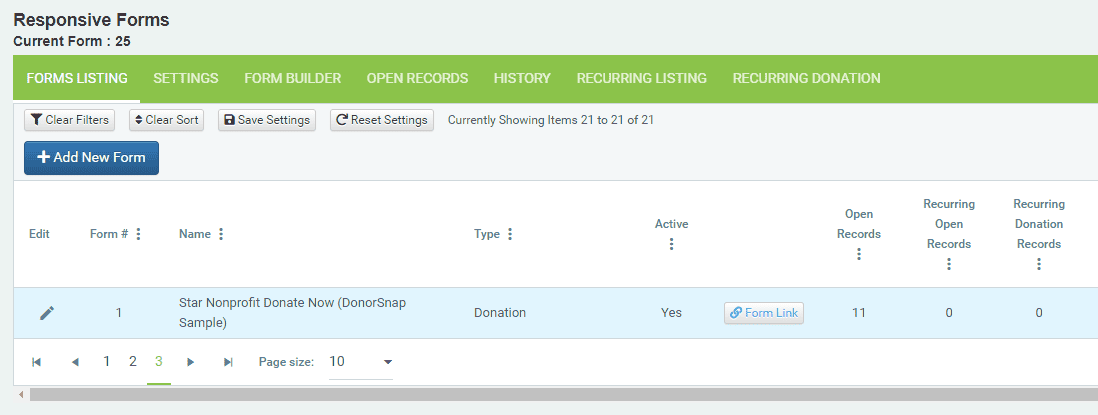
Task: Expand the Page size dropdown
Action: (361, 362)
